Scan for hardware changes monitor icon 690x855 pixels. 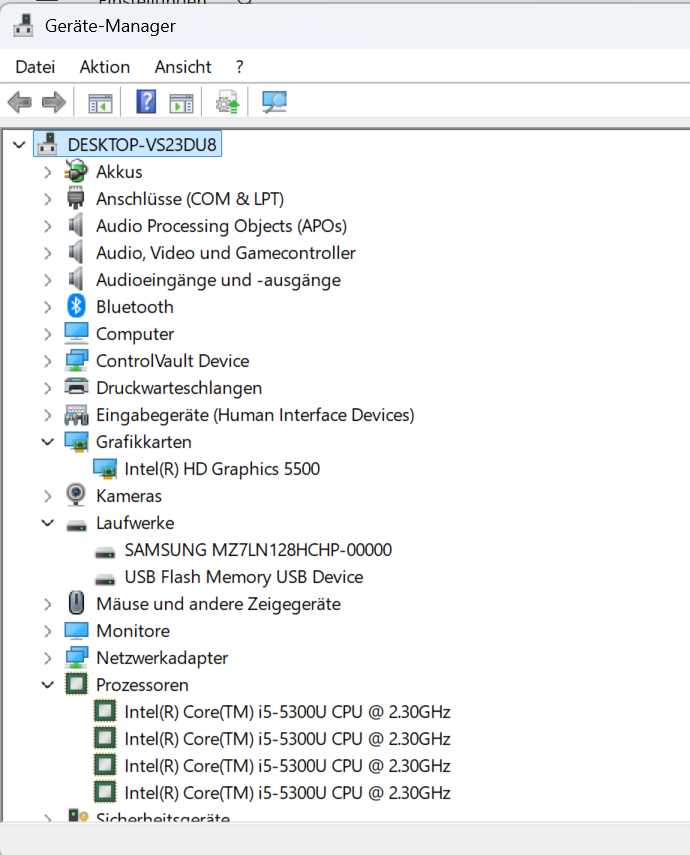click(274, 102)
